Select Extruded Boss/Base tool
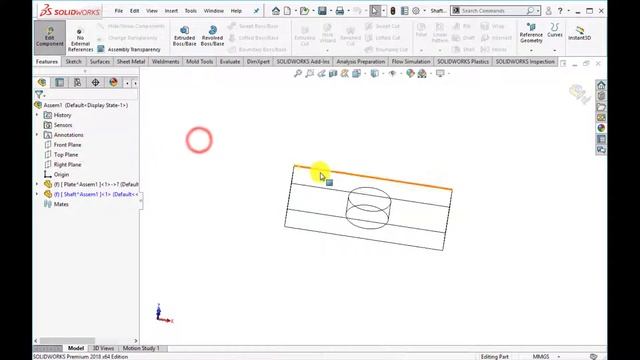The width and height of the screenshot is (640, 360). point(184,36)
